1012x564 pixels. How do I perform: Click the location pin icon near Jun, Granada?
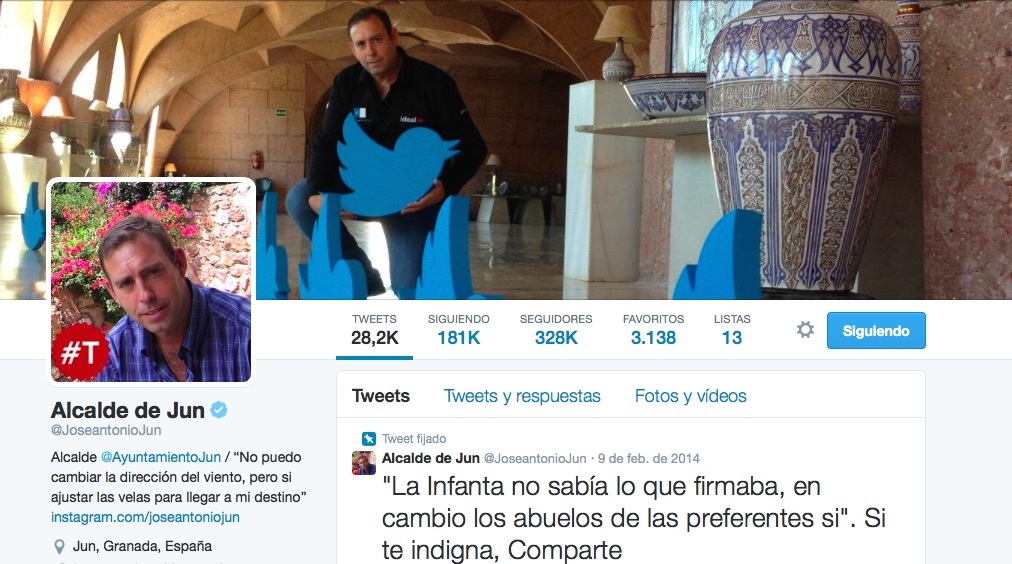[59, 547]
